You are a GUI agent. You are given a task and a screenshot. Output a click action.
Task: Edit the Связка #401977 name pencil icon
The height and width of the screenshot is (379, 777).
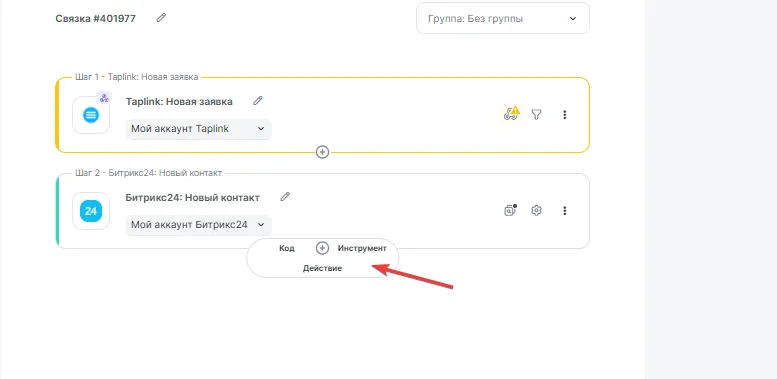pyautogui.click(x=161, y=18)
